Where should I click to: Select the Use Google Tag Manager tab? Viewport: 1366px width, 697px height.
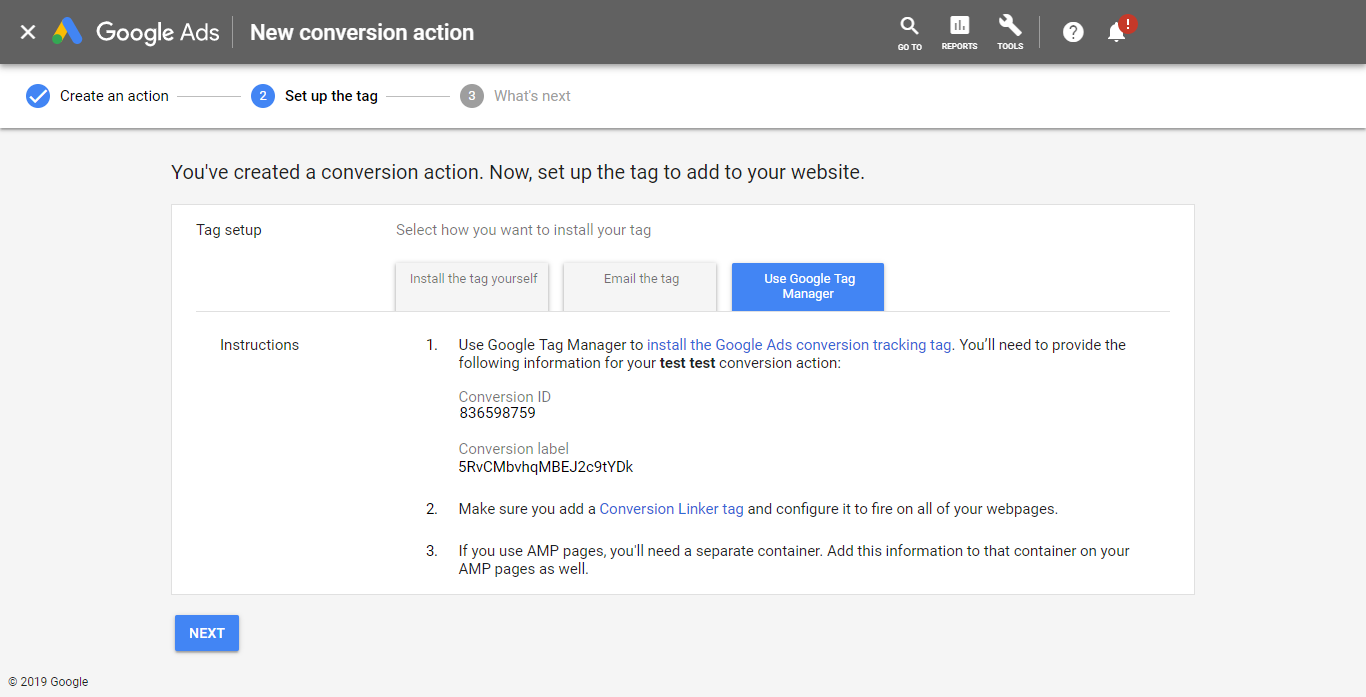(x=808, y=287)
